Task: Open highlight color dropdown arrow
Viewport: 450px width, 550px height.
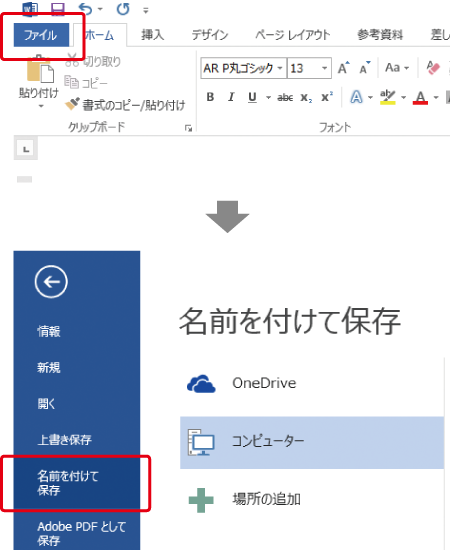Action: (403, 98)
